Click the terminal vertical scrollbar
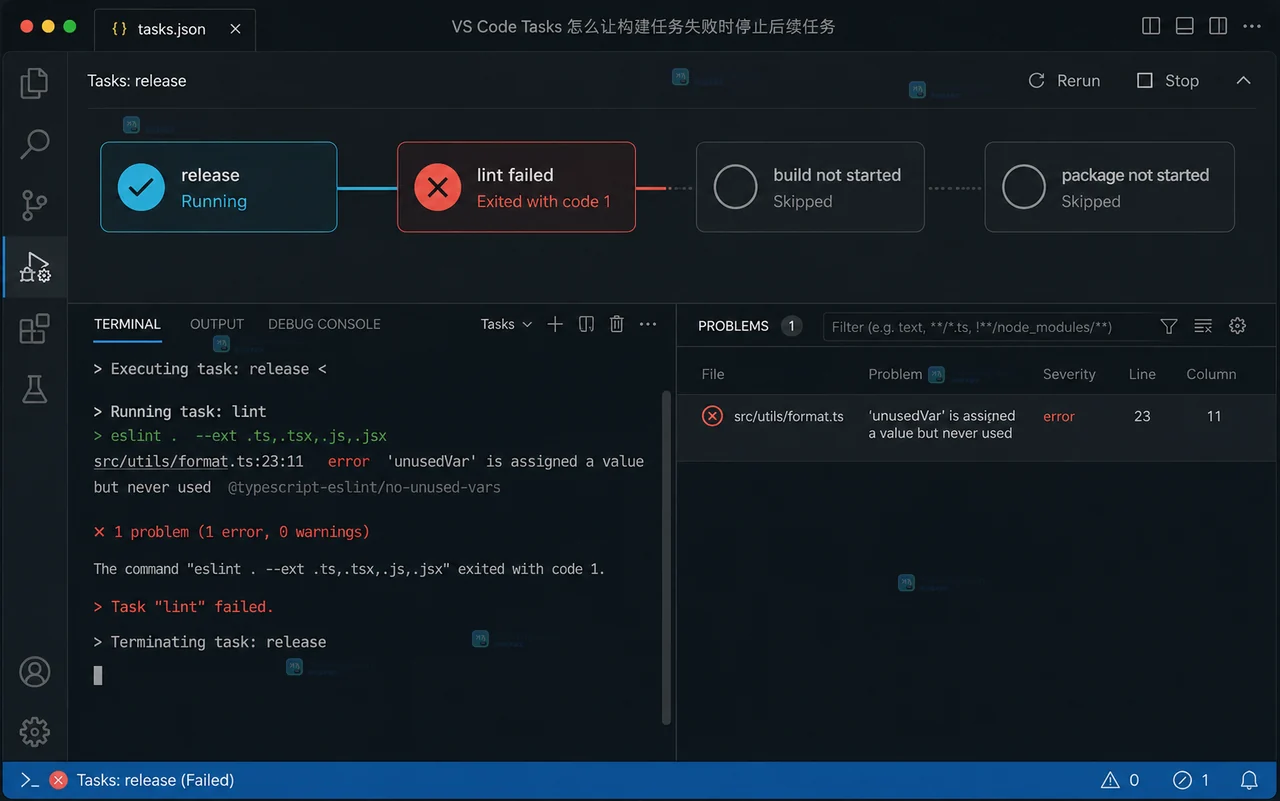This screenshot has height=801, width=1280. click(665, 557)
